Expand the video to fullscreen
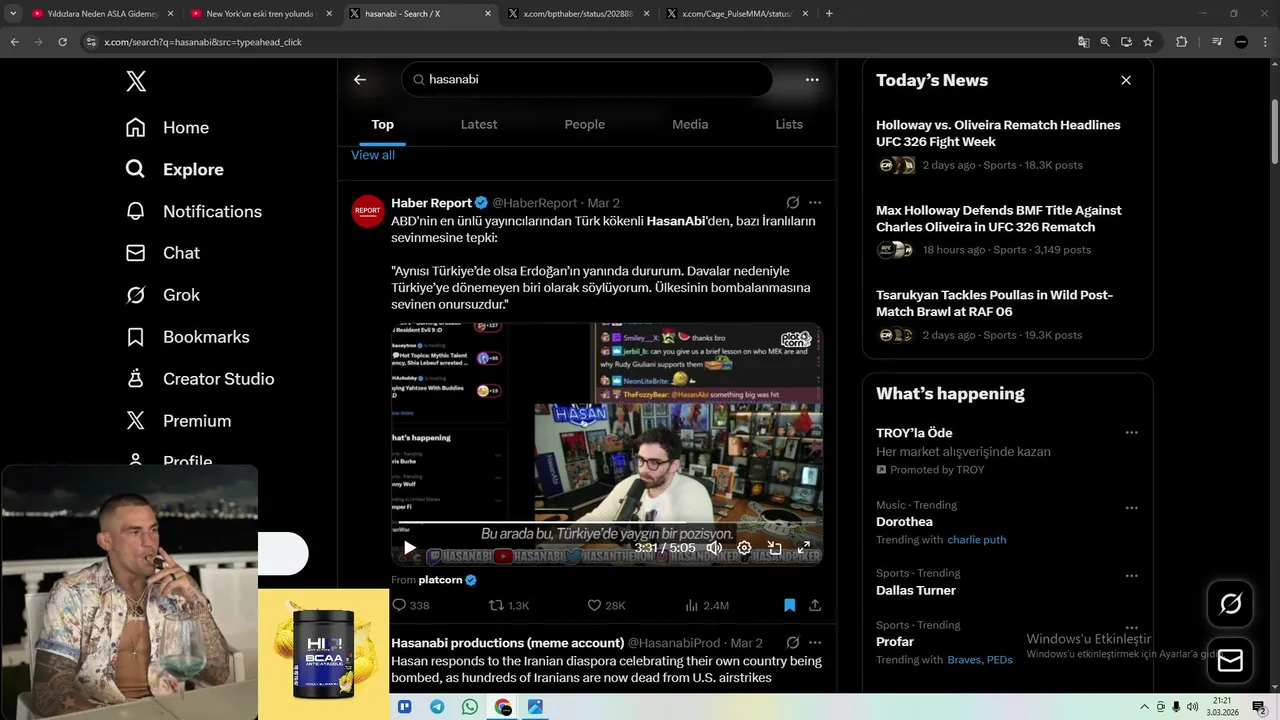1280x720 pixels. (x=803, y=548)
